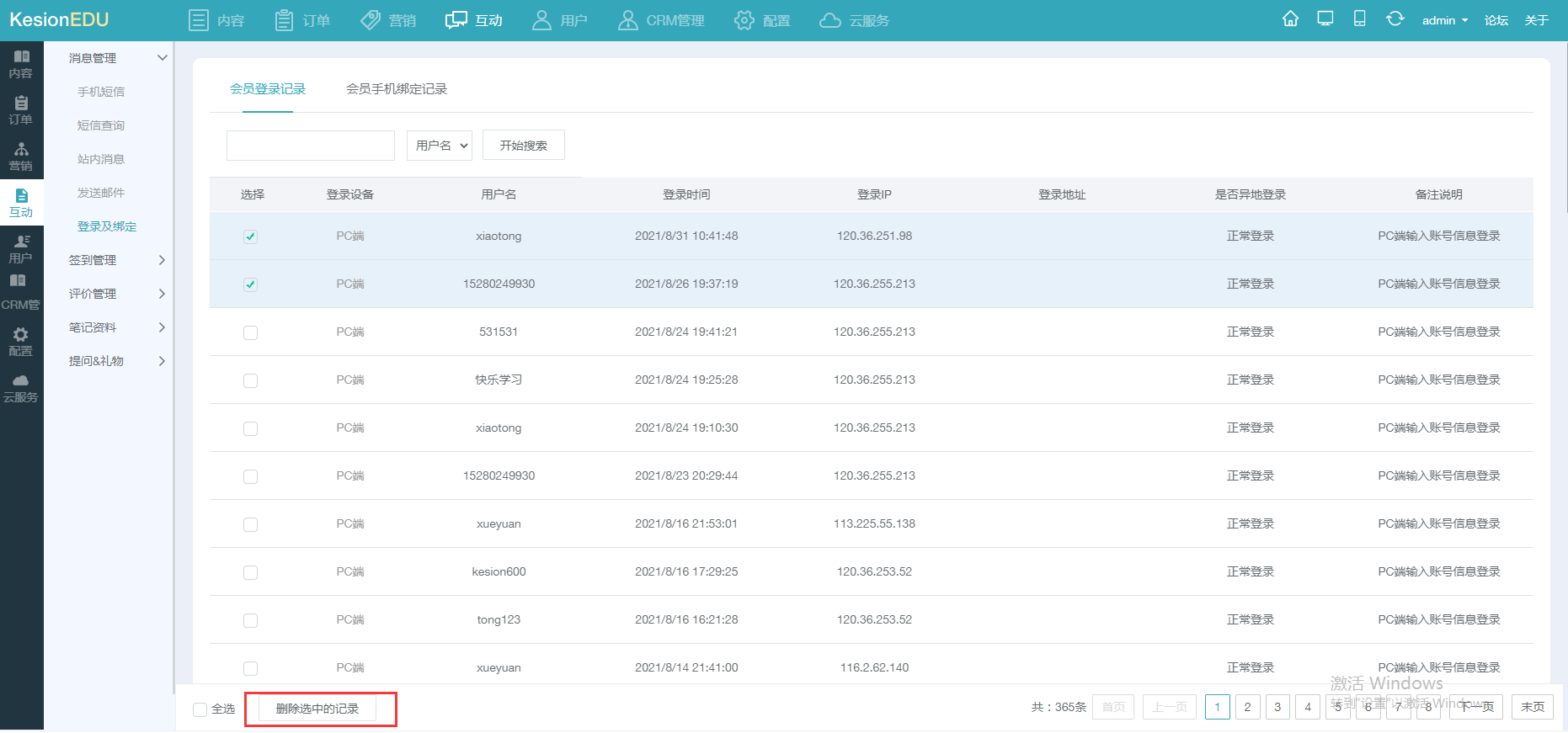1568x733 pixels.
Task: Click the home icon in top bar
Action: (x=1290, y=19)
